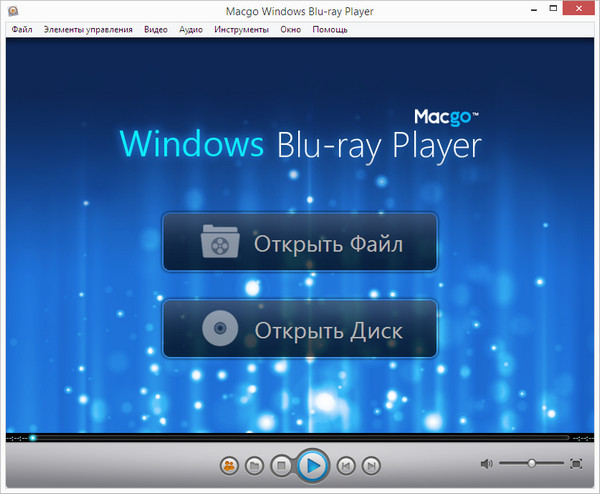This screenshot has width=600, height=494.
Task: Open the Видео menu
Action: tap(155, 30)
